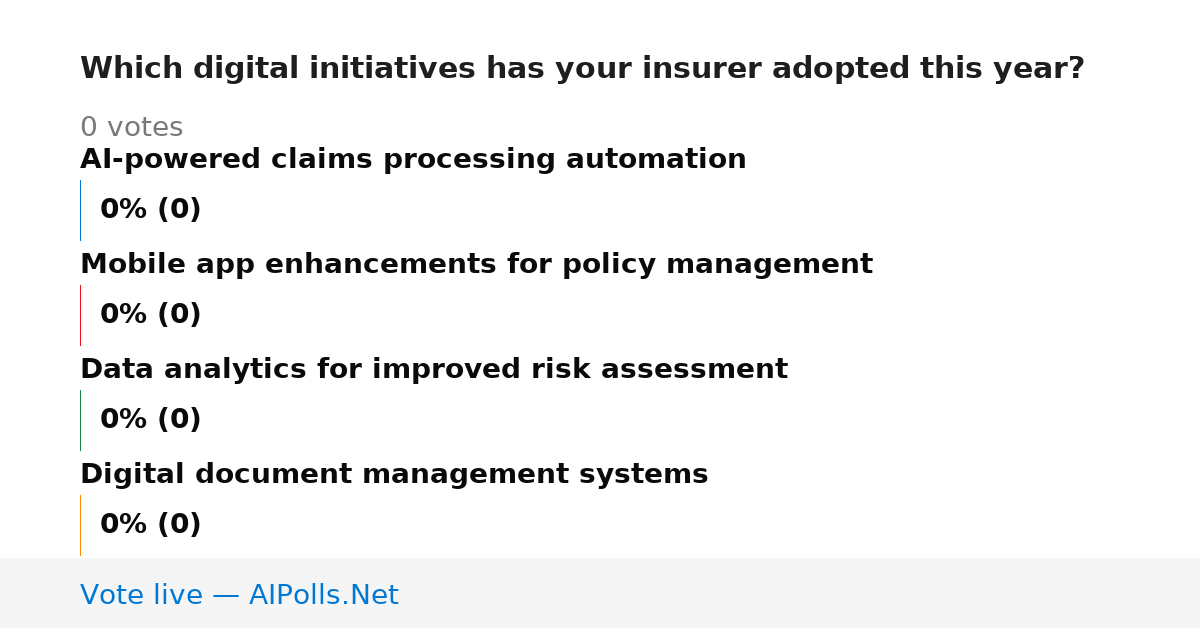
Task: Click the 0% (0) result under Mobile app enhancements
Action: 151,315
